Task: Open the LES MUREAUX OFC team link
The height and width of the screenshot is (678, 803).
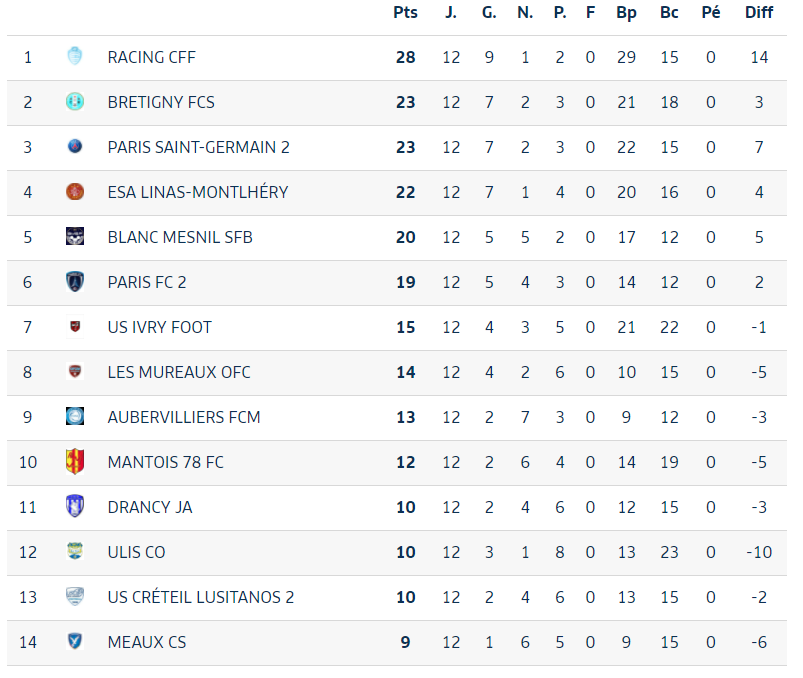Action: point(179,372)
